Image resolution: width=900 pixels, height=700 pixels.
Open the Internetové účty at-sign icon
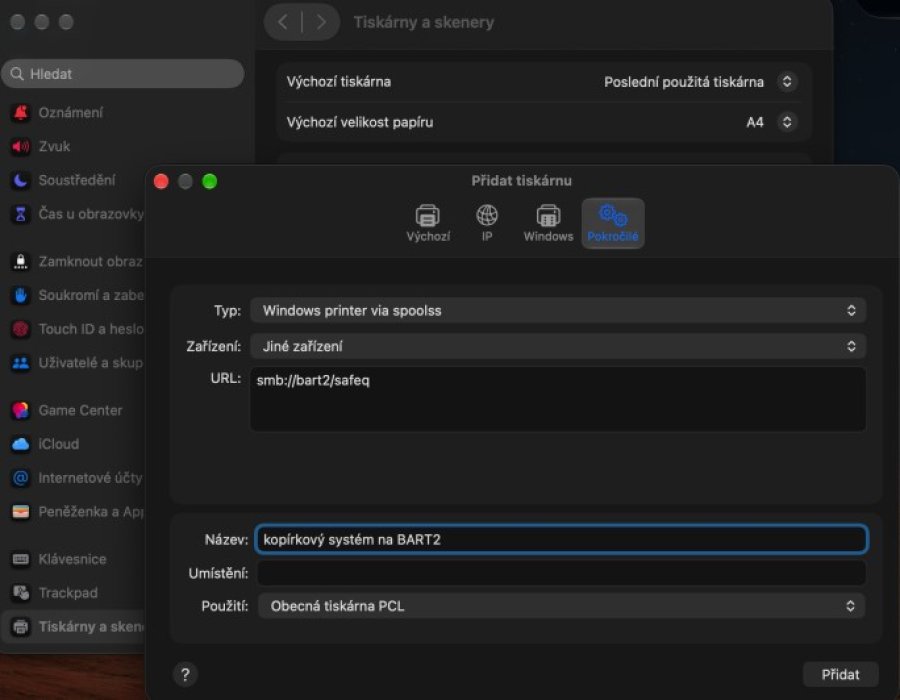(x=21, y=477)
